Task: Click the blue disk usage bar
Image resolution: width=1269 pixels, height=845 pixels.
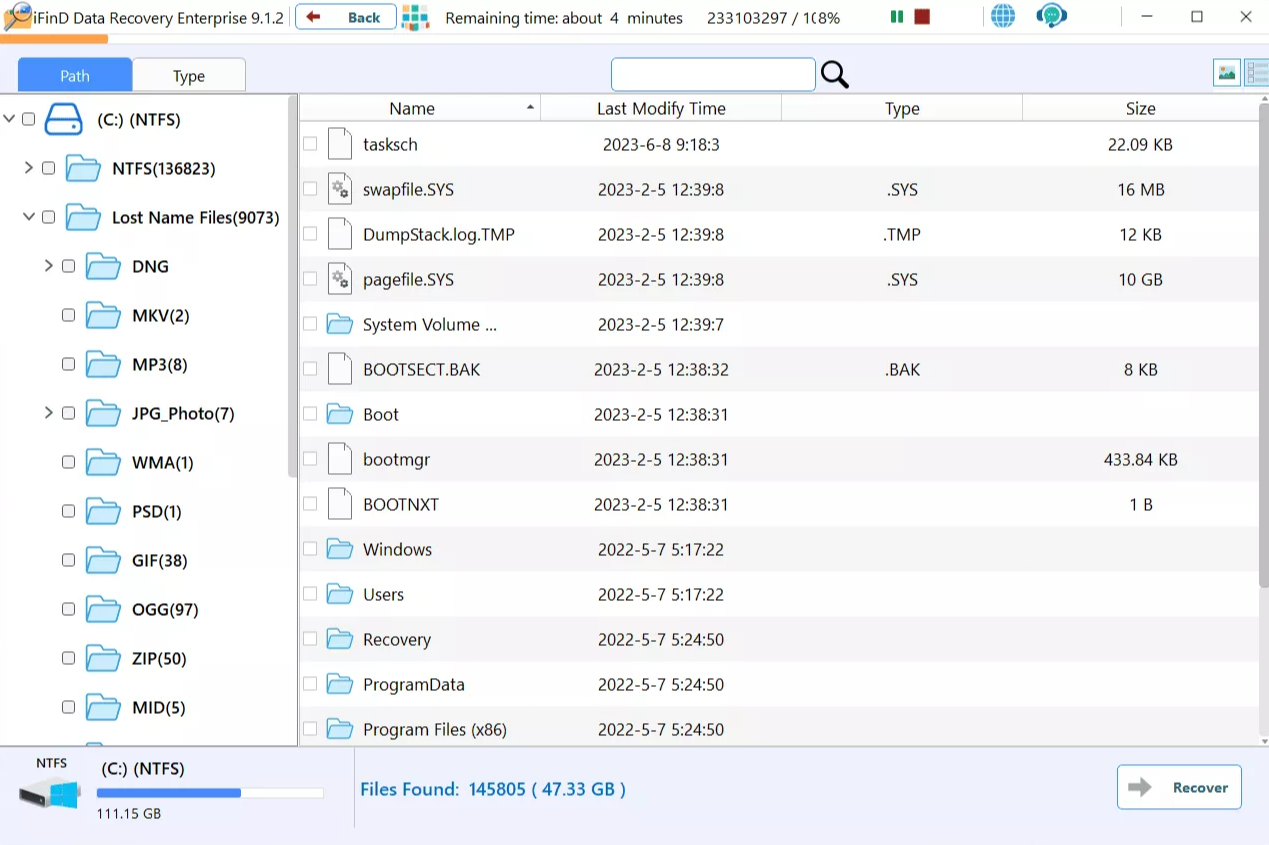Action: click(x=169, y=793)
